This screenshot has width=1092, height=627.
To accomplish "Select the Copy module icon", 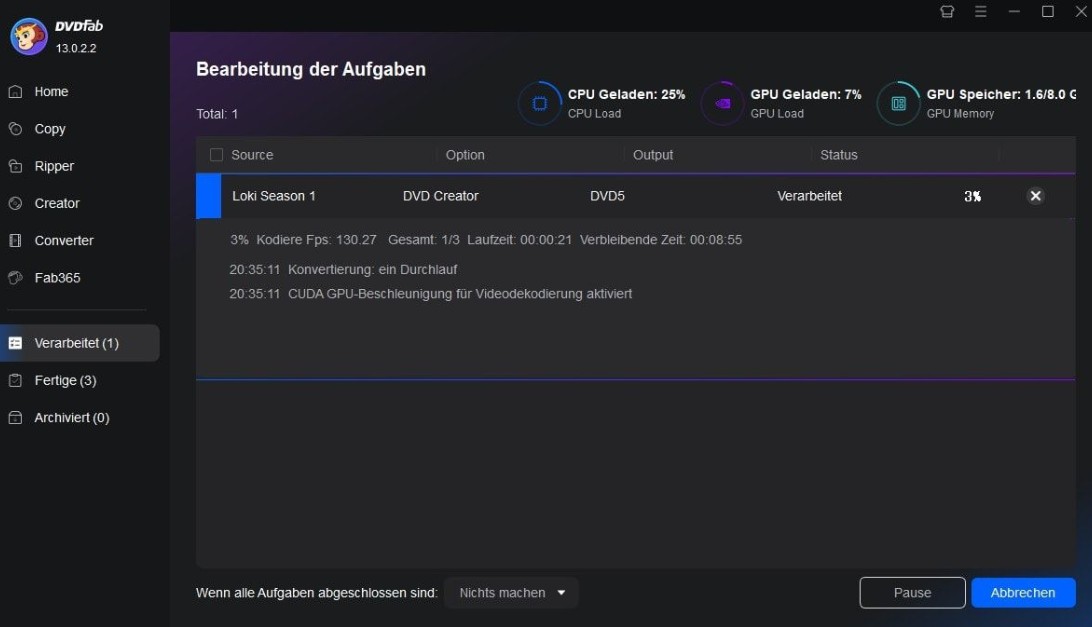I will [15, 129].
